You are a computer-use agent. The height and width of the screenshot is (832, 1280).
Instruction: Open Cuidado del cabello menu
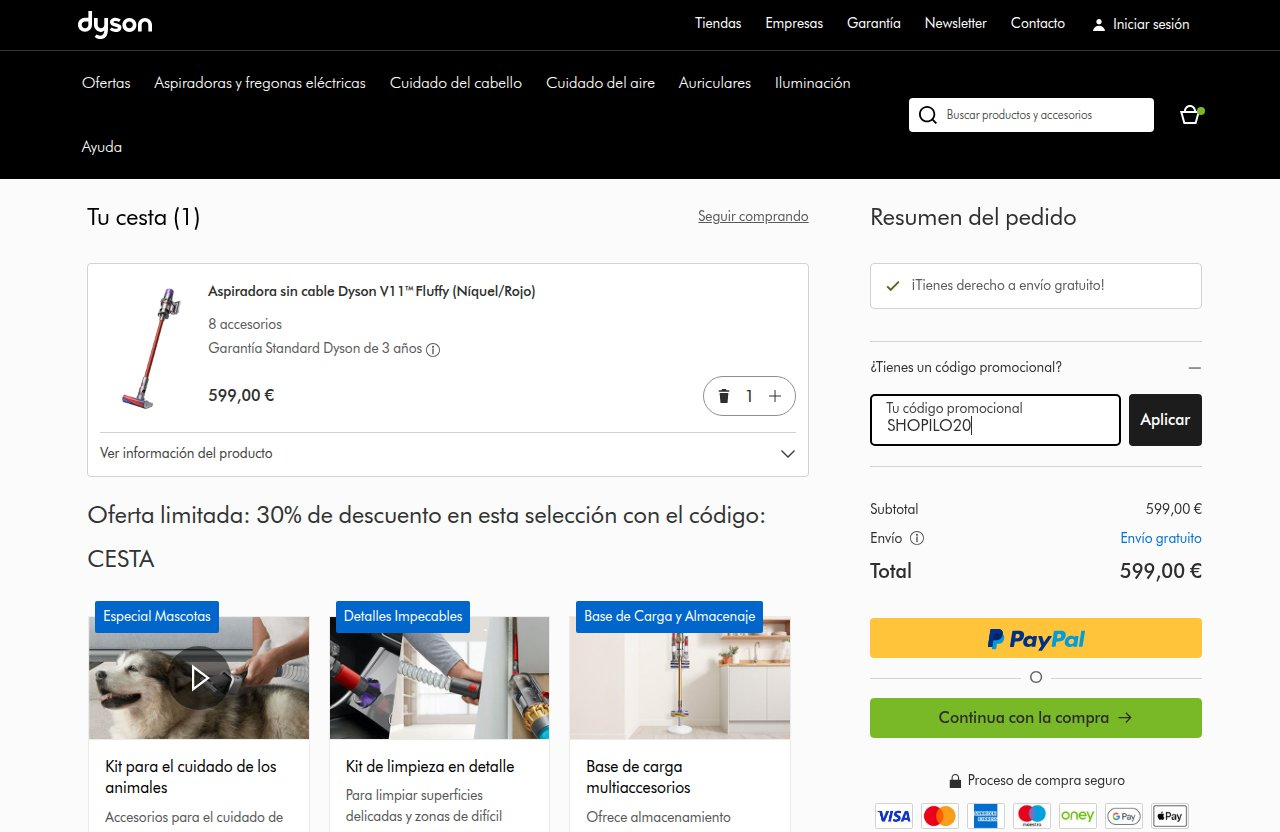[456, 83]
